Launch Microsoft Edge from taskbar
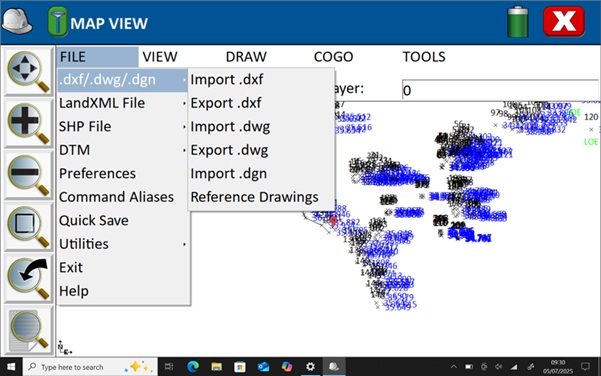The image size is (601, 376). point(193,367)
